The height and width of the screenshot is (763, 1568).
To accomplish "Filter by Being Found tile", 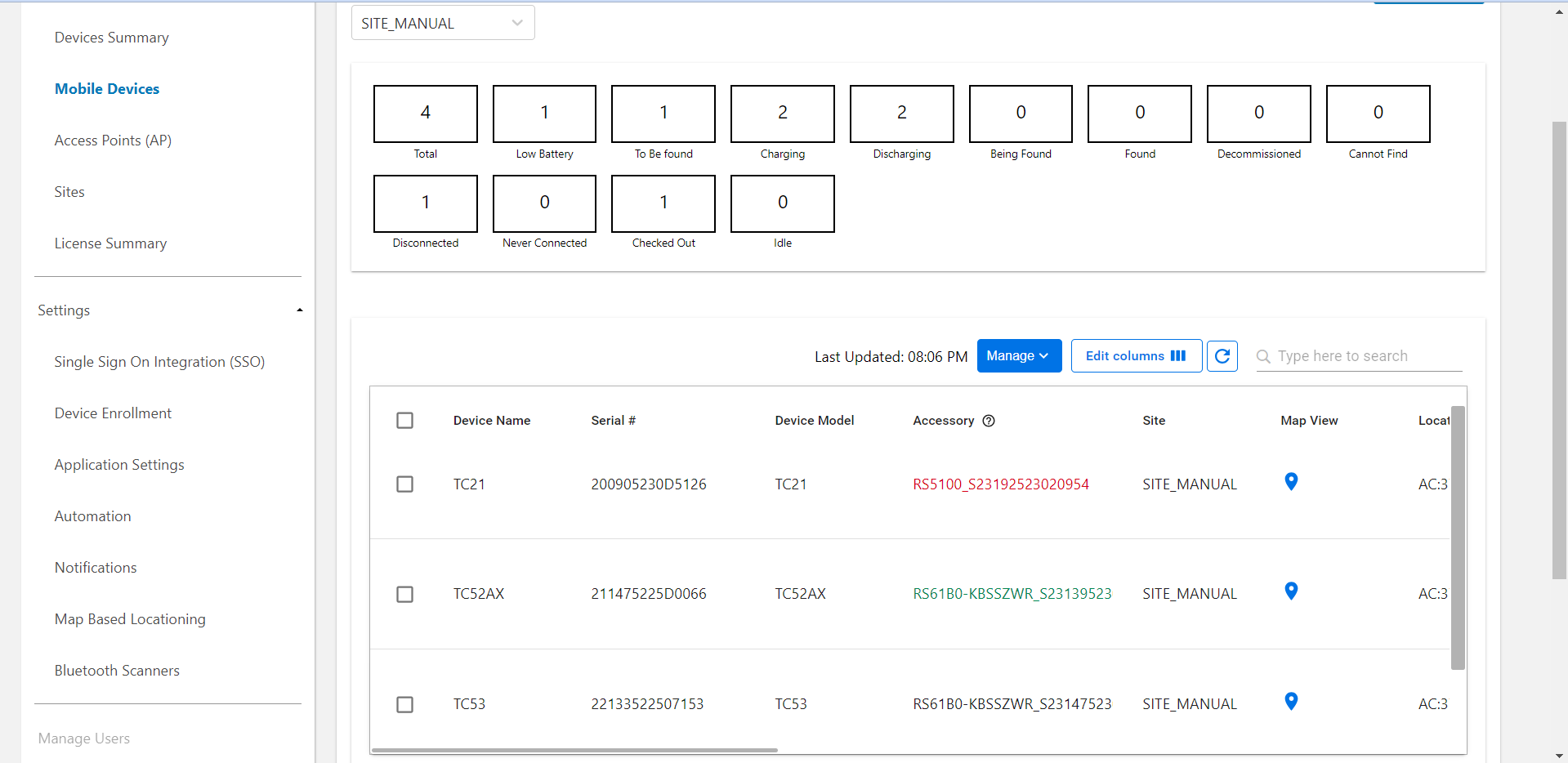I will click(1021, 114).
